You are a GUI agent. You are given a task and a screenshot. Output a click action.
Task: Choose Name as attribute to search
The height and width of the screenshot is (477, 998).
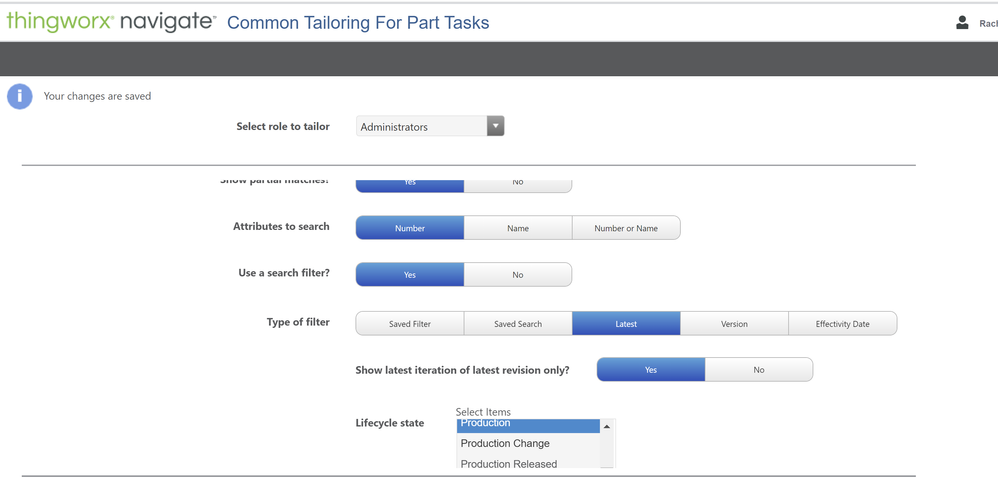(518, 228)
